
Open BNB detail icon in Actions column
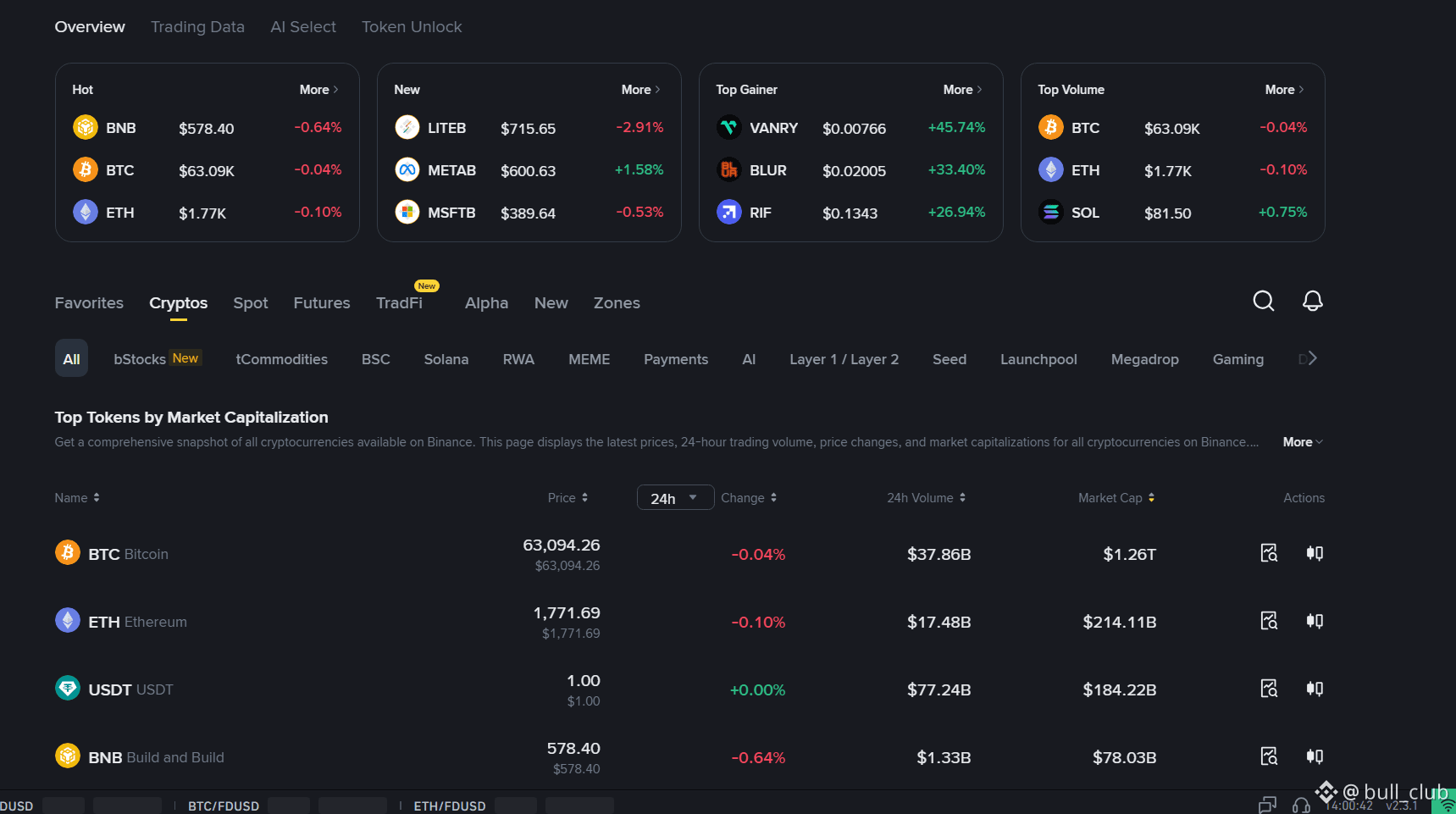[1269, 756]
